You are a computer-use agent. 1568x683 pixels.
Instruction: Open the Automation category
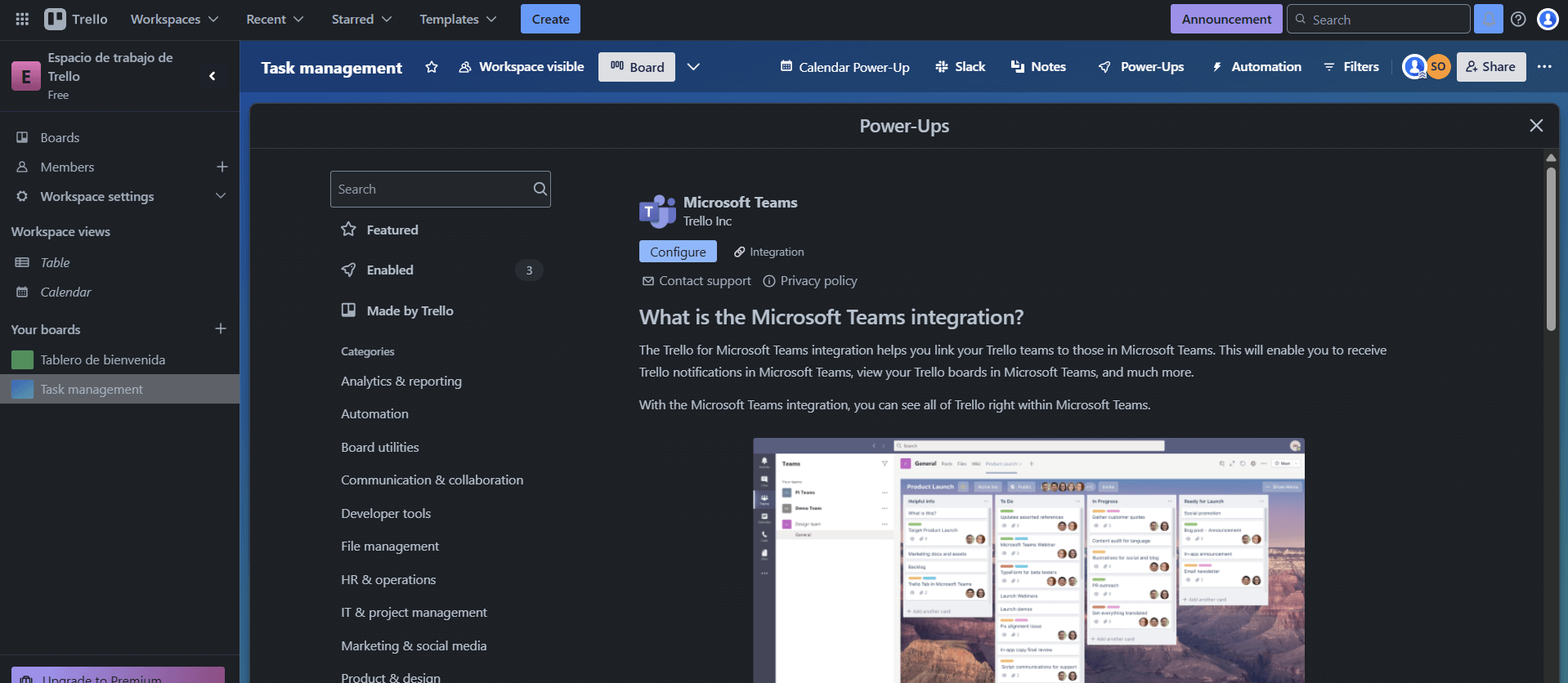374,413
